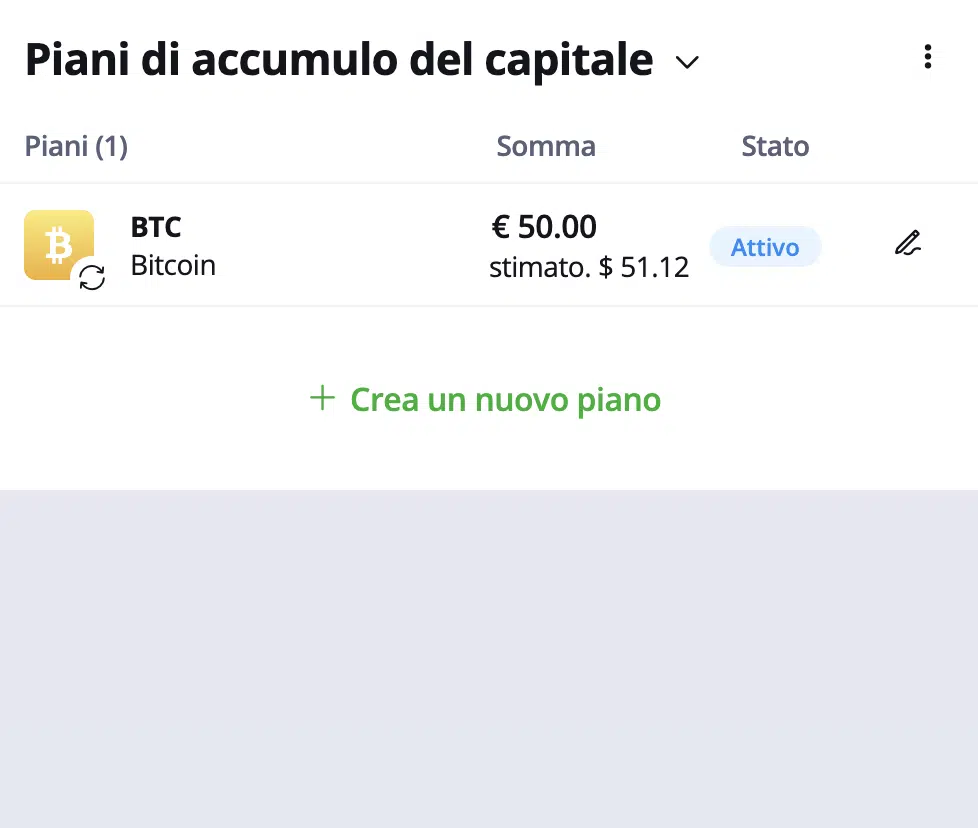This screenshot has height=828, width=978.
Task: Select Crea un nuovo piano link
Action: point(485,399)
